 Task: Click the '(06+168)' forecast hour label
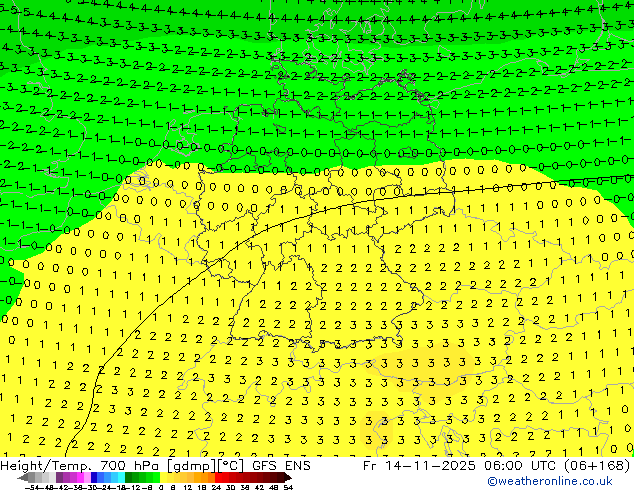click(598, 465)
